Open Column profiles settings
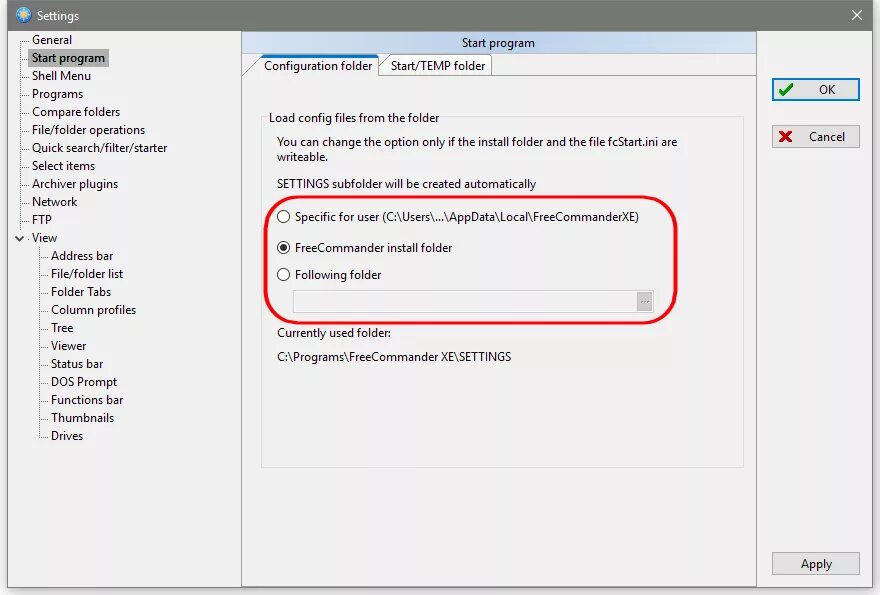880x595 pixels. tap(93, 309)
